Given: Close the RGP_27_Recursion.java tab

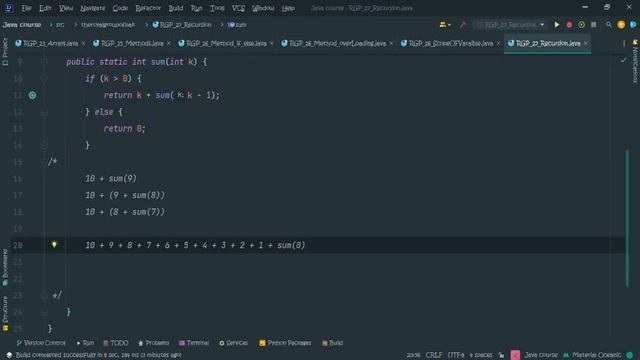Looking at the screenshot, I should pyautogui.click(x=586, y=43).
